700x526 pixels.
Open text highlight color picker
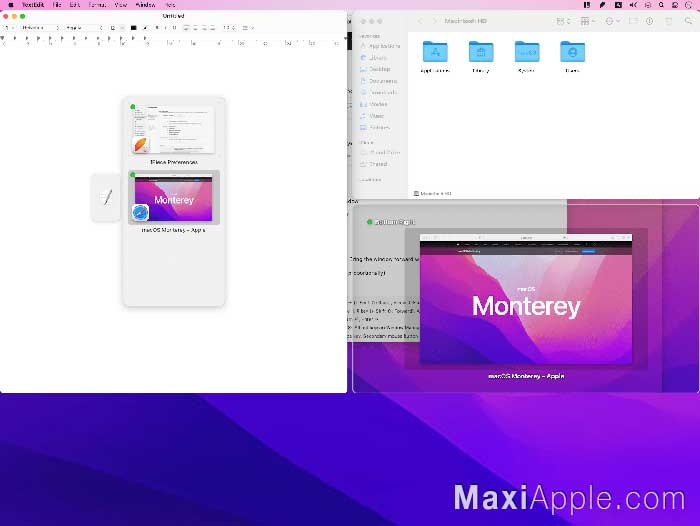[145, 28]
